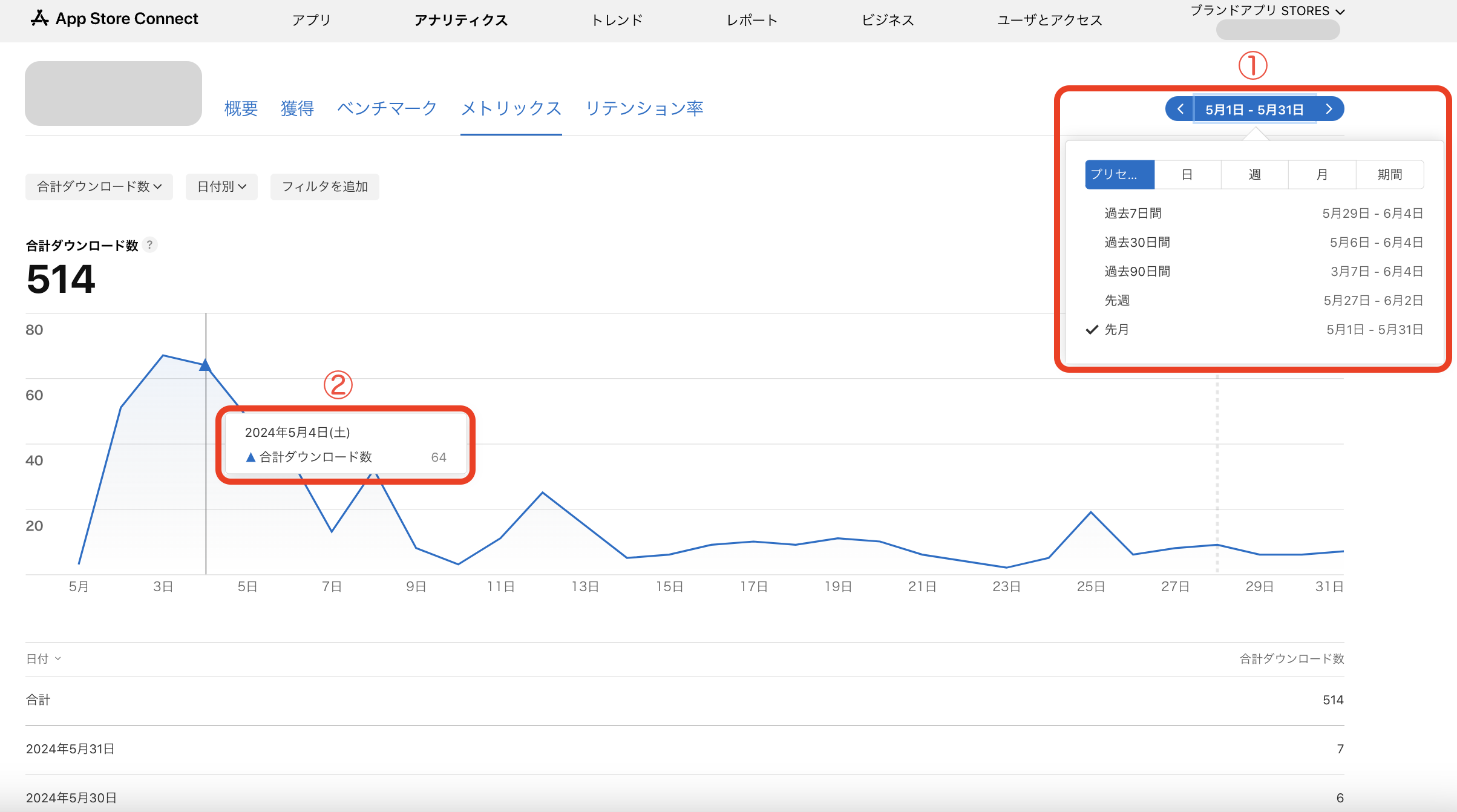Click the 2024年5月31日 table row
1457x812 pixels.
coord(685,749)
